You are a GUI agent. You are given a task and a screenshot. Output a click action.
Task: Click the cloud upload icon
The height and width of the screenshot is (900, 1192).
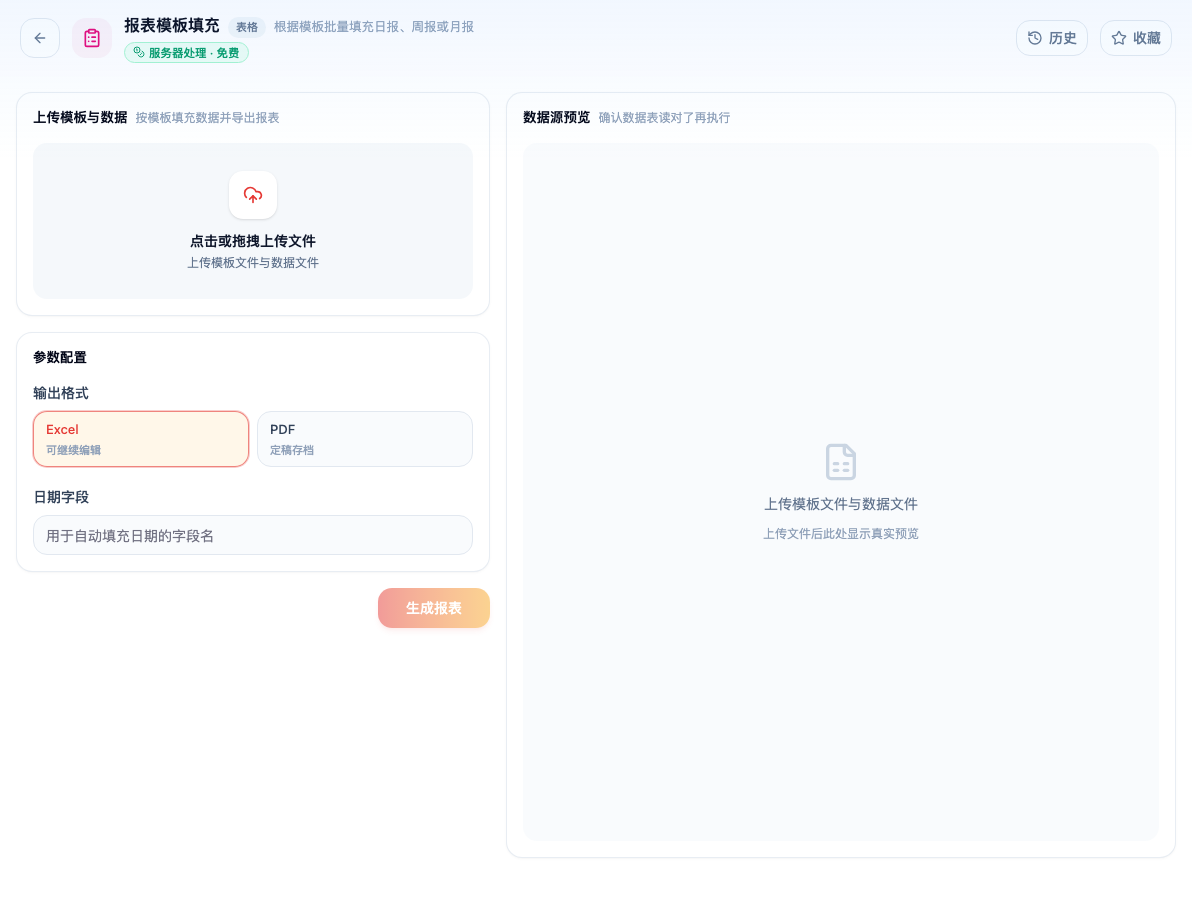pos(253,195)
